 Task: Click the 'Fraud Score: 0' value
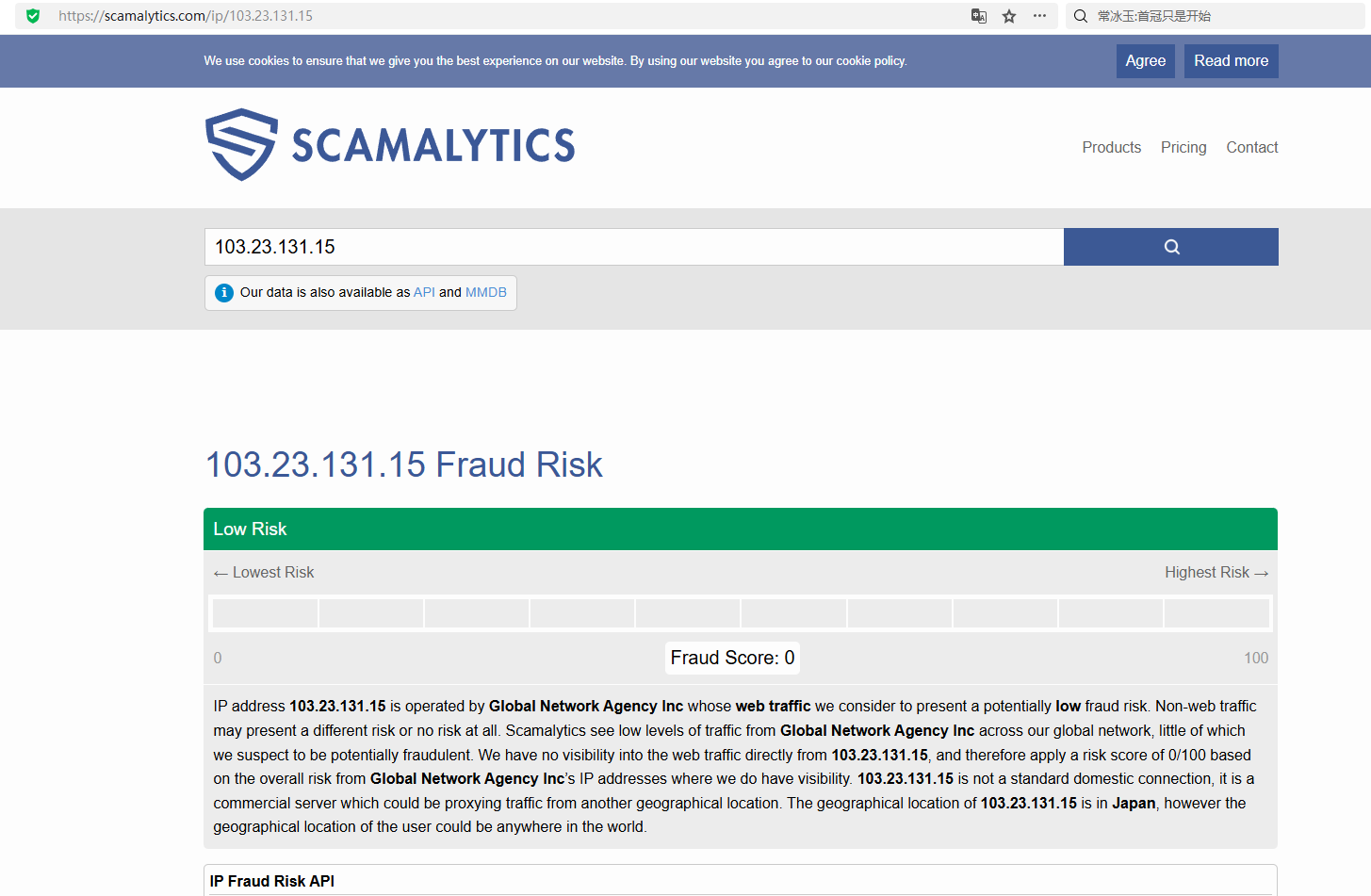click(x=733, y=658)
